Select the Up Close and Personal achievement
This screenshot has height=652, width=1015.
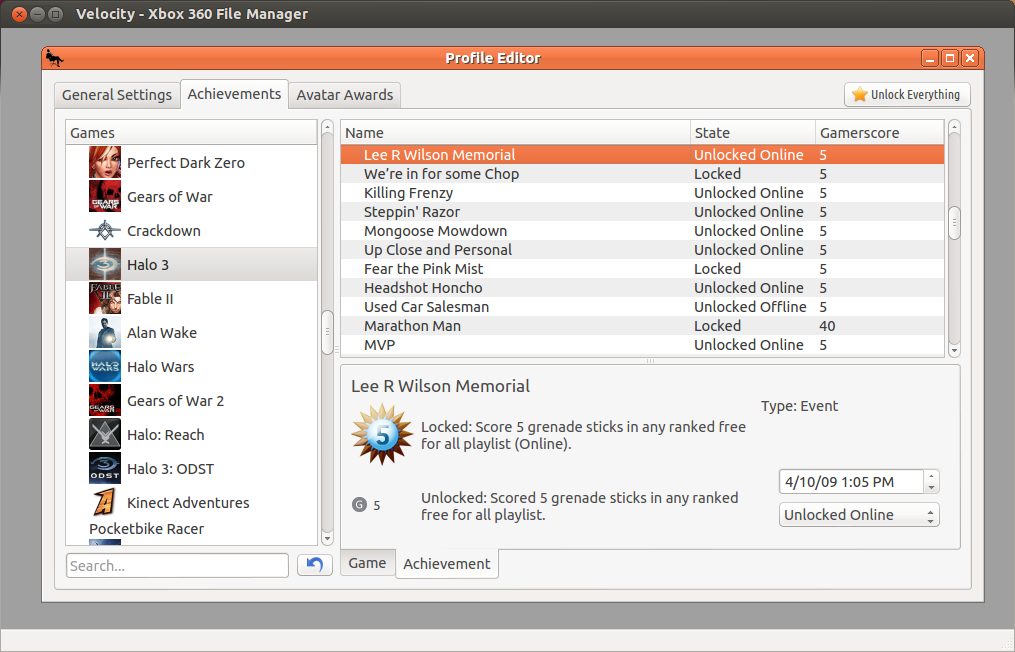pos(642,249)
